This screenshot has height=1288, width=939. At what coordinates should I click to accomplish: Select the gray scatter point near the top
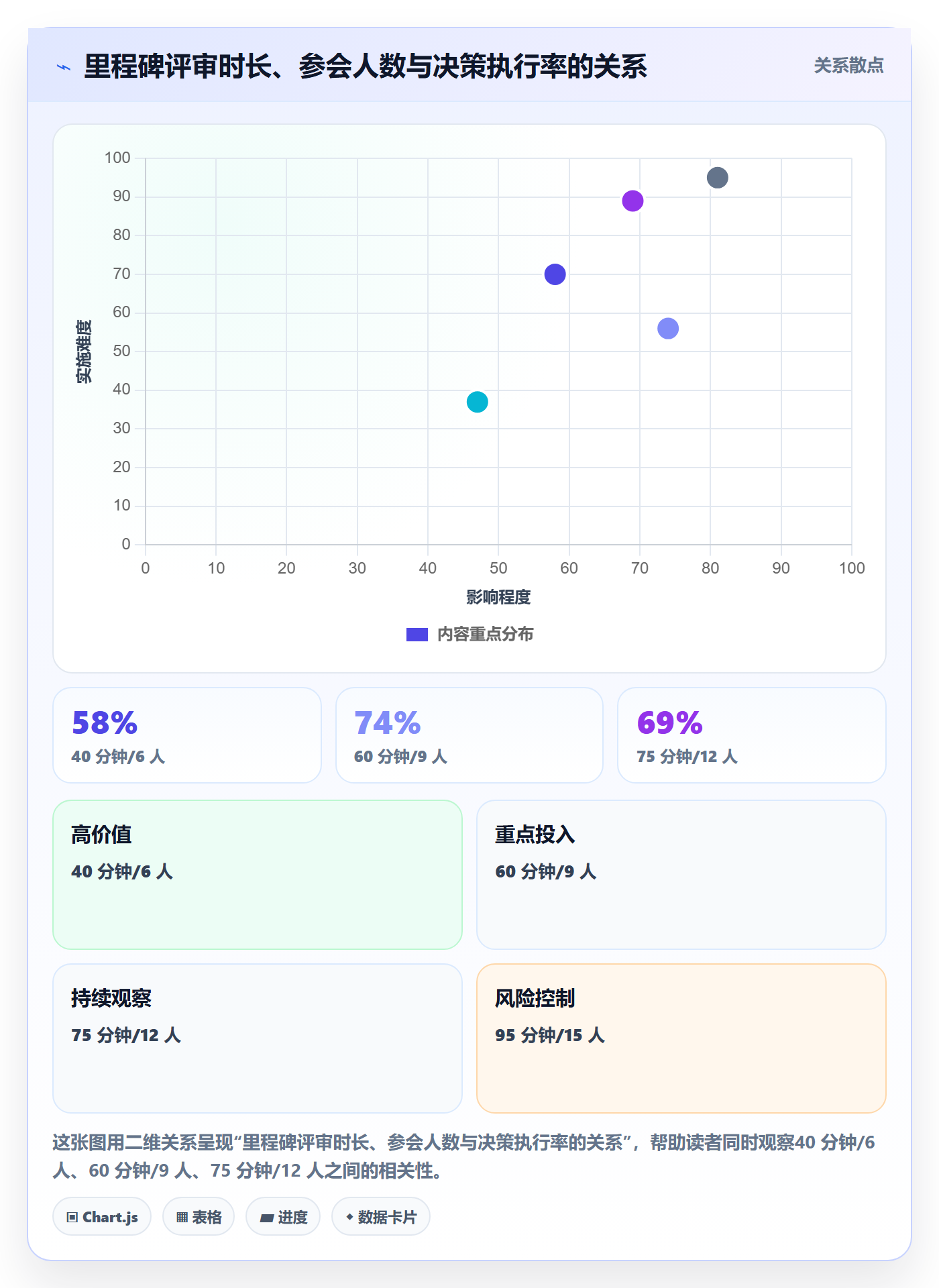pyautogui.click(x=717, y=178)
